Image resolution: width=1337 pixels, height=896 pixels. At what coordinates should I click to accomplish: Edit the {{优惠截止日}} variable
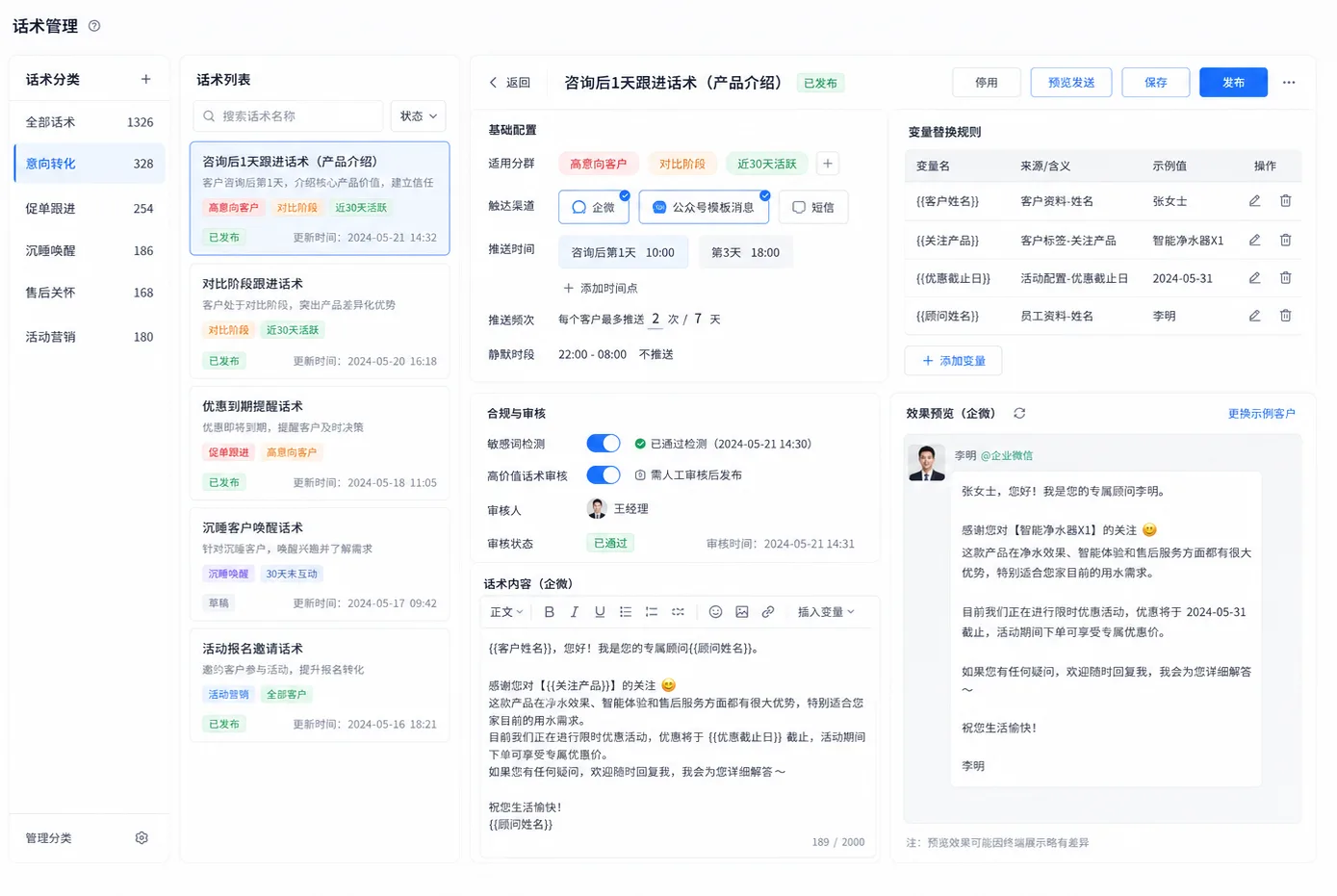[1254, 278]
